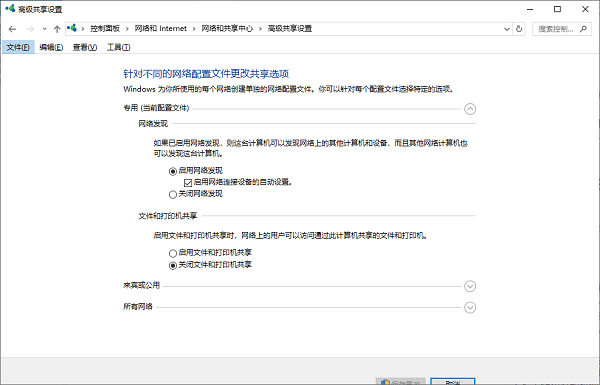This screenshot has width=600, height=385.
Task: Select 启用网络发现 radio button
Action: coord(173,171)
